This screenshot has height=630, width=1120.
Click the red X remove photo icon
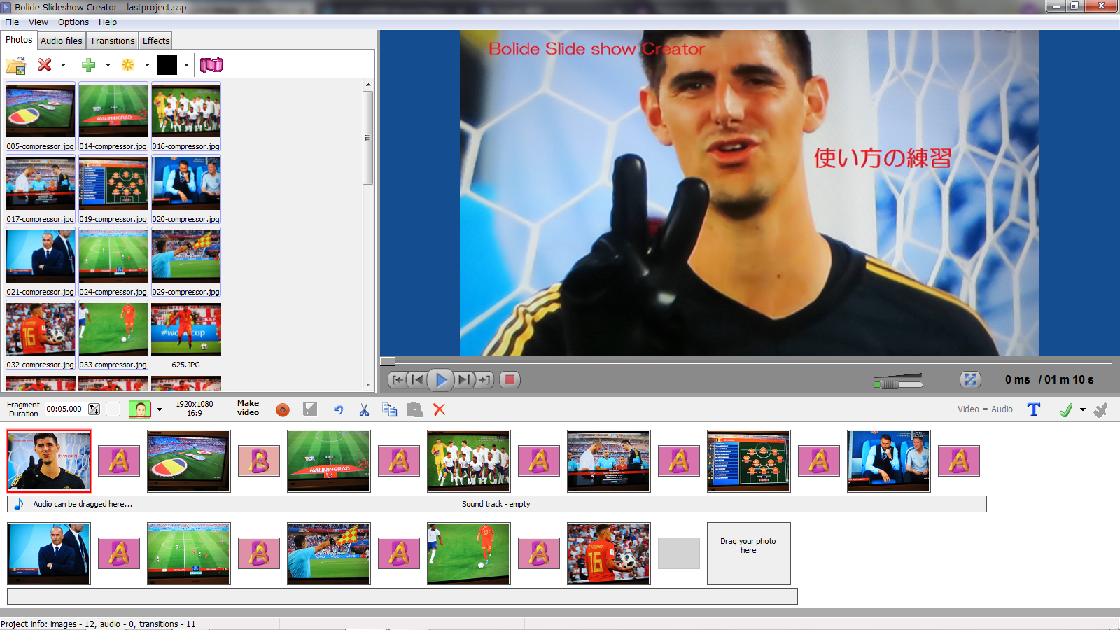[44, 65]
